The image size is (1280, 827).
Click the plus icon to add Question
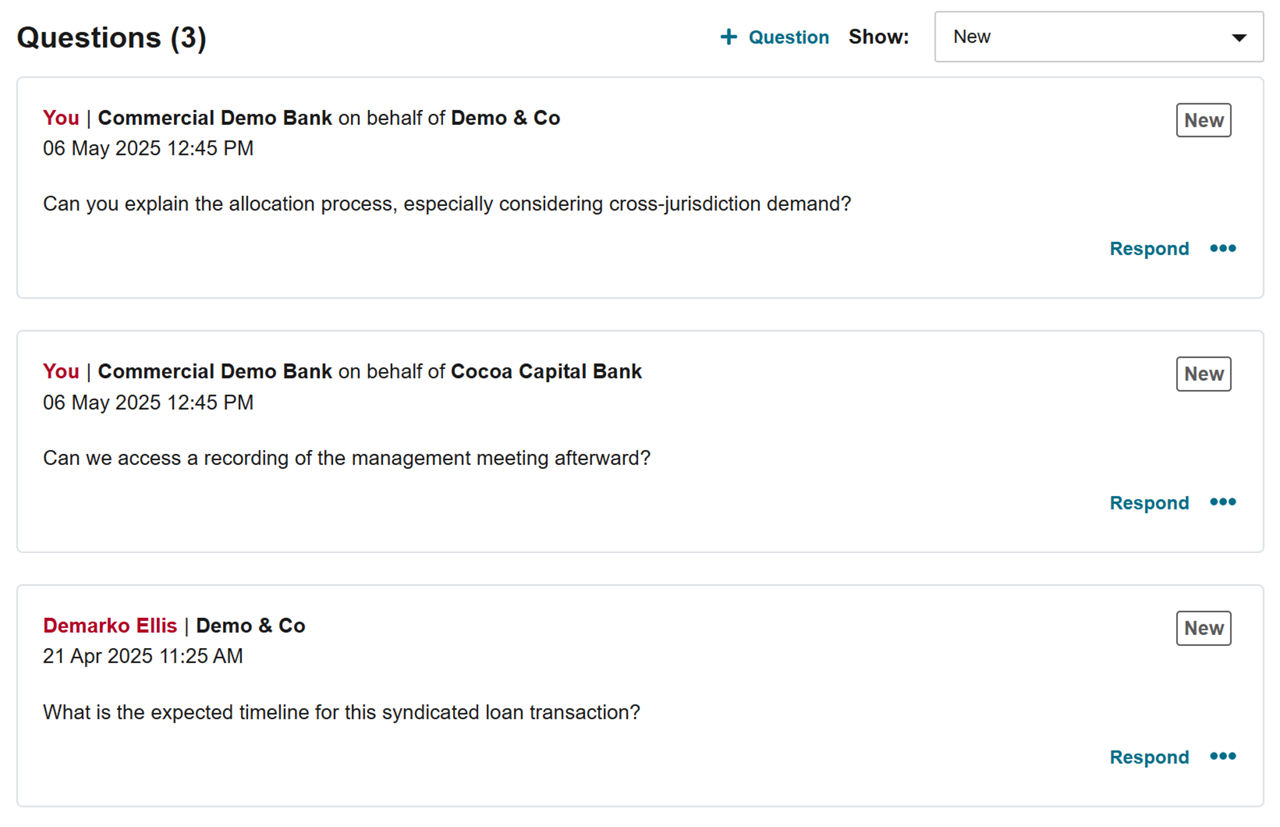[728, 37]
